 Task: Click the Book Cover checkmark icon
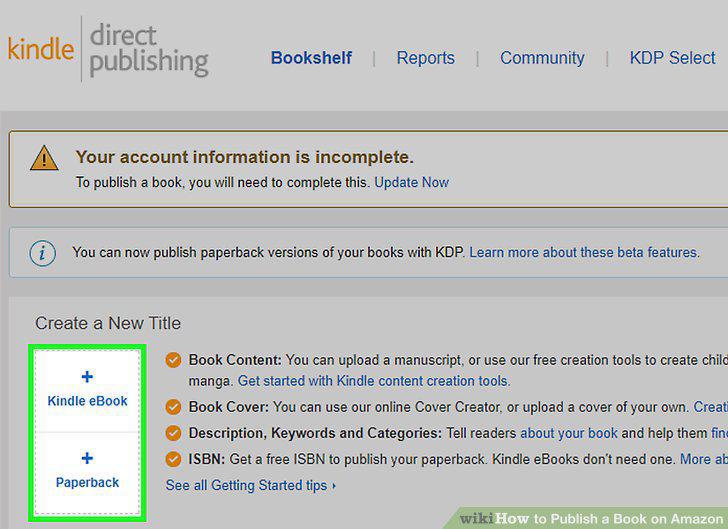coord(173,407)
